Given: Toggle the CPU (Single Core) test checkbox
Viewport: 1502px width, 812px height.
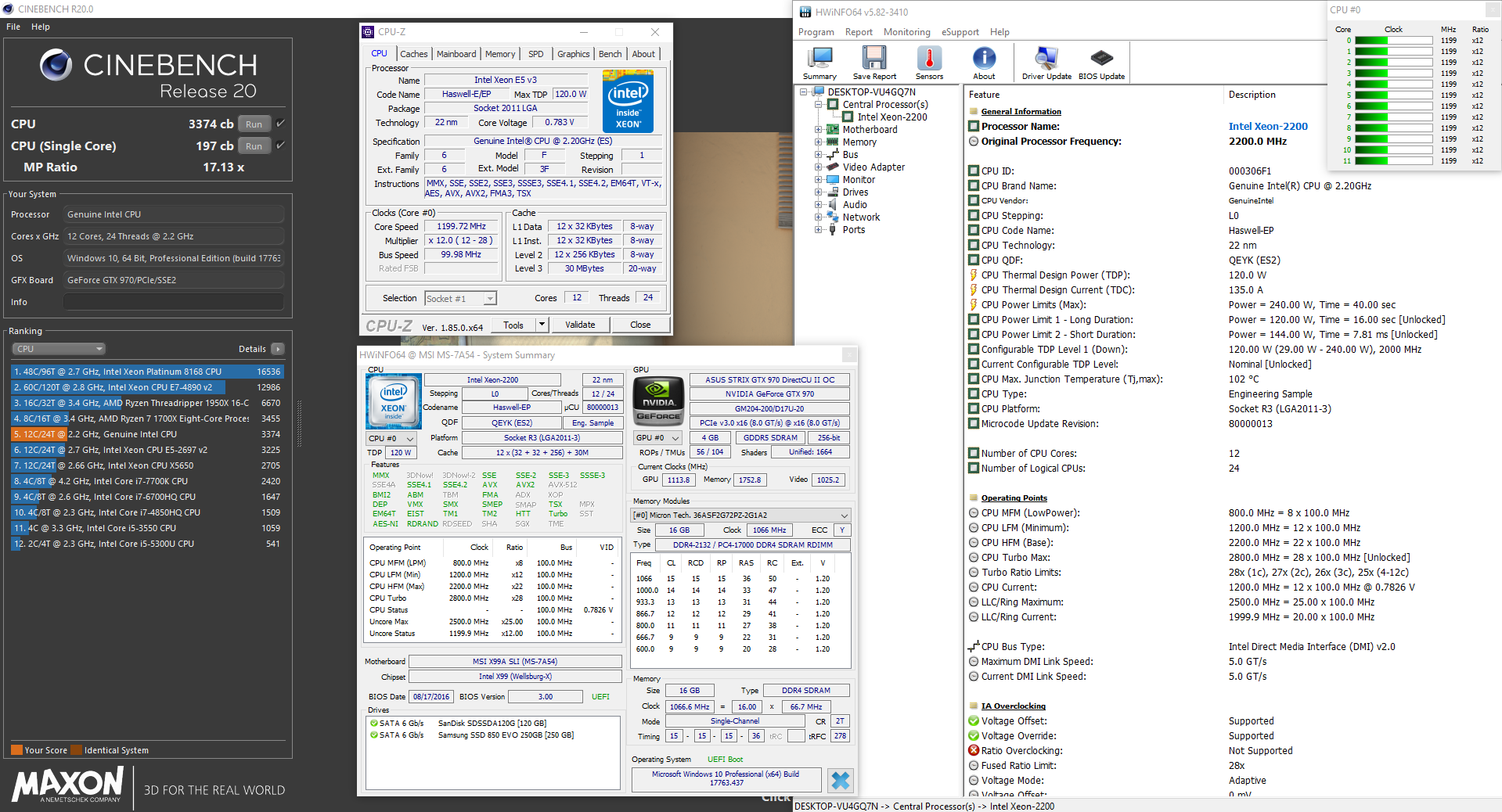Looking at the screenshot, I should 280,146.
